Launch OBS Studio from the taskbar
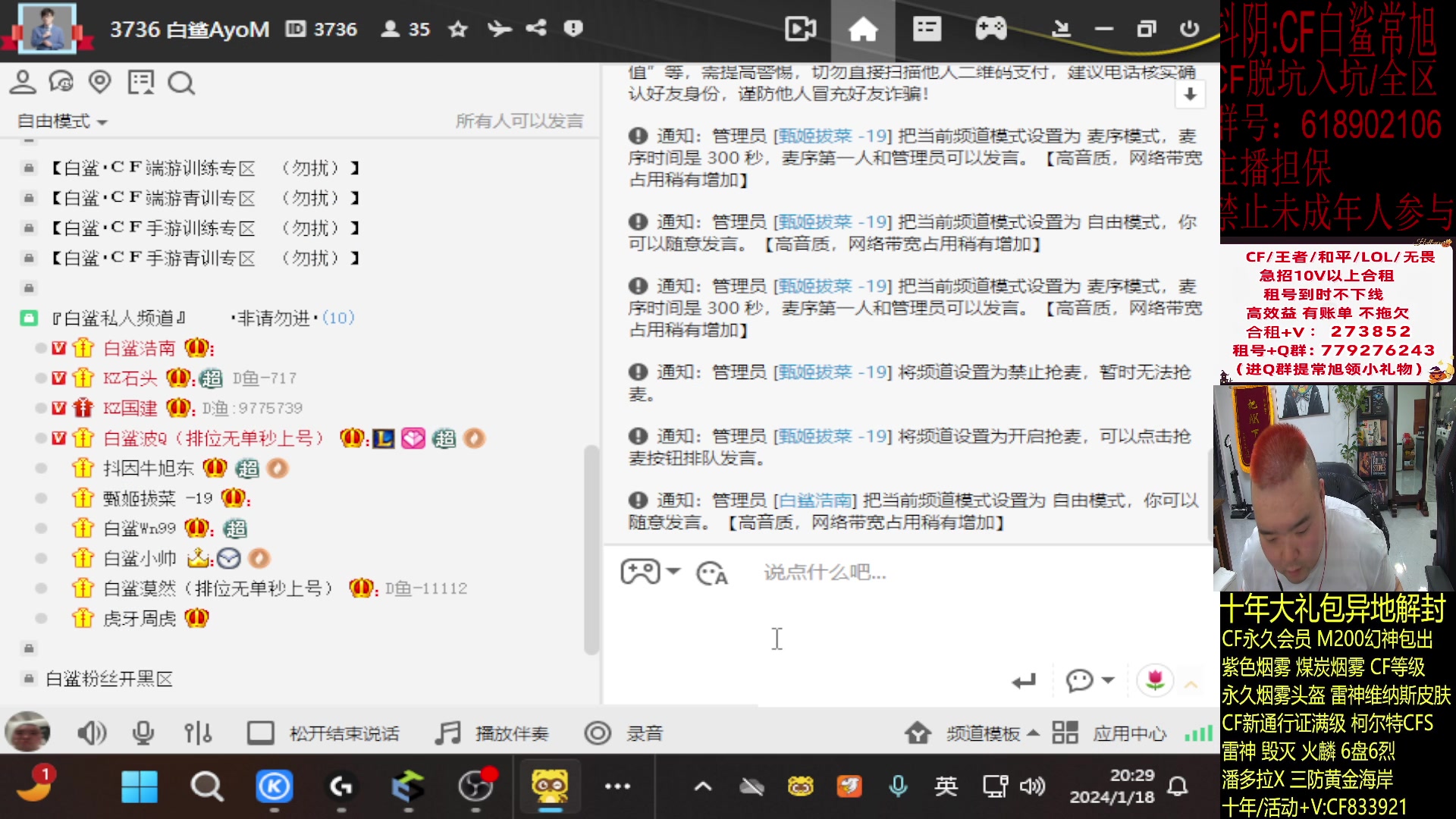This screenshot has width=1456, height=819. point(476,787)
